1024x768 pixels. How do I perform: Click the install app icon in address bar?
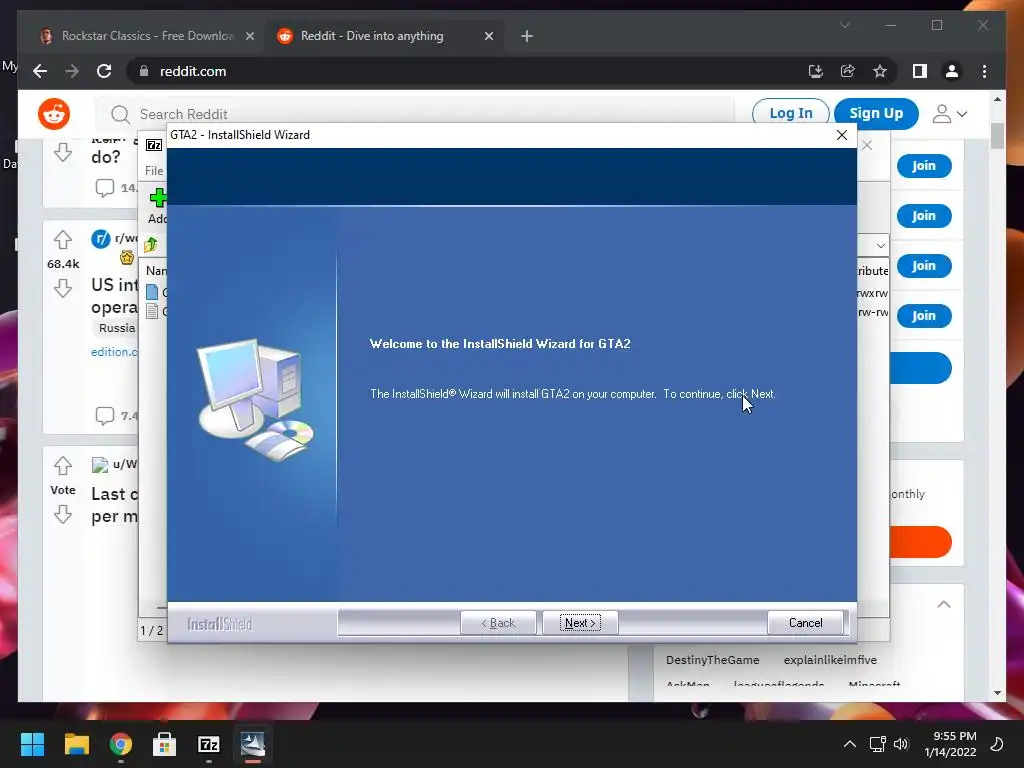816,71
